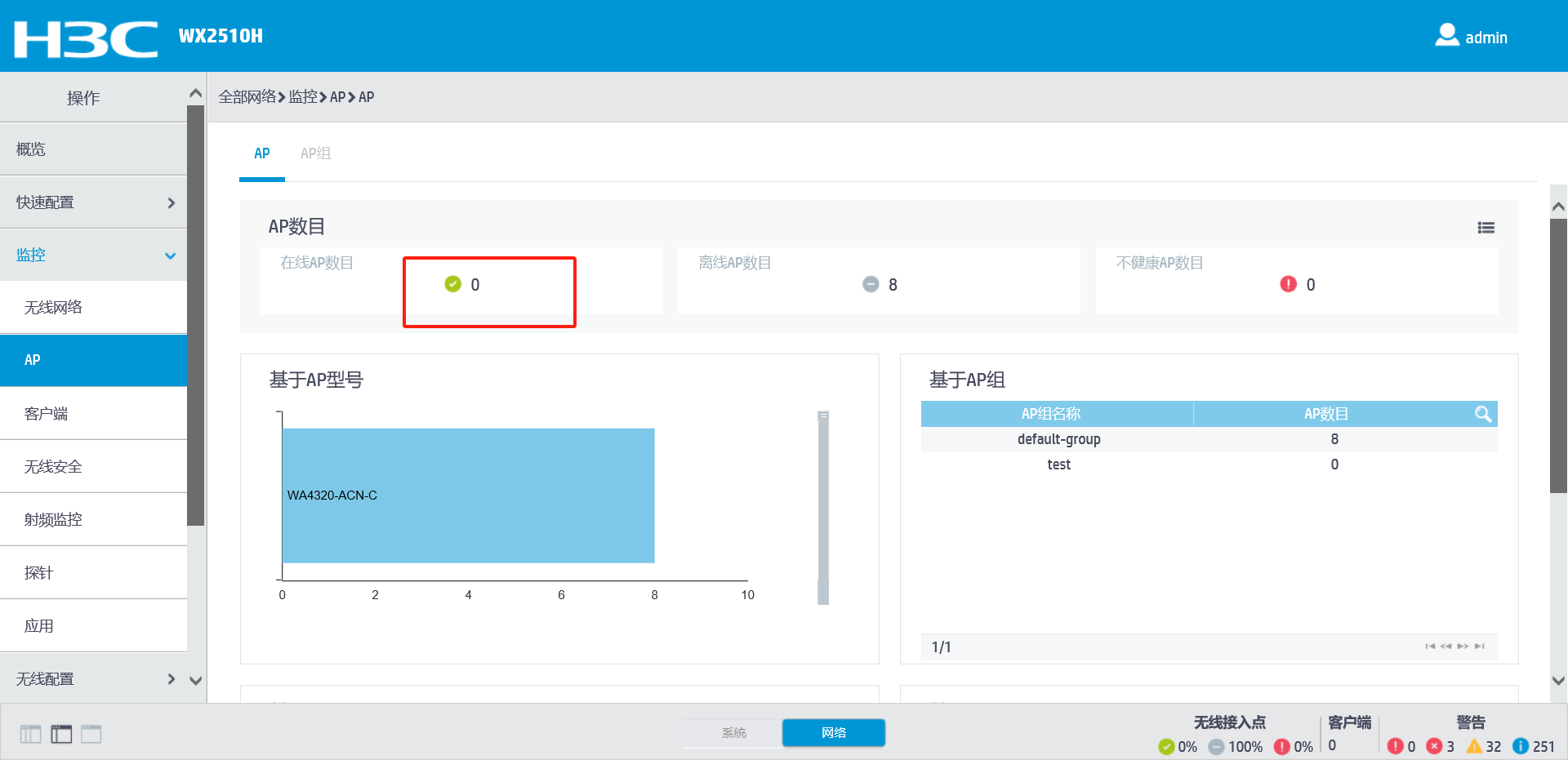
Task: Switch view to 网络 toggle
Action: 834,733
